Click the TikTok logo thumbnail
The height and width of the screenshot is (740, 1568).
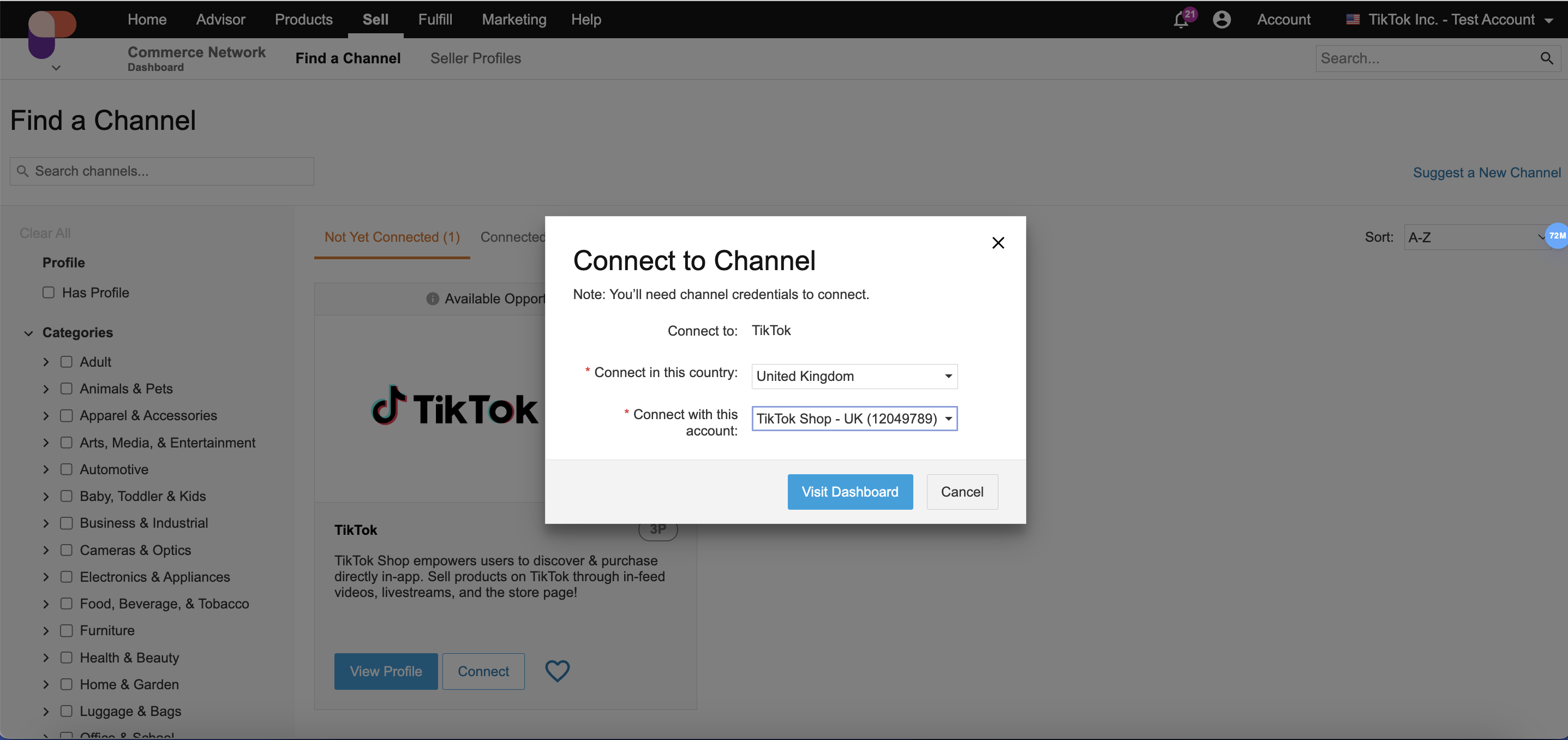pos(454,407)
